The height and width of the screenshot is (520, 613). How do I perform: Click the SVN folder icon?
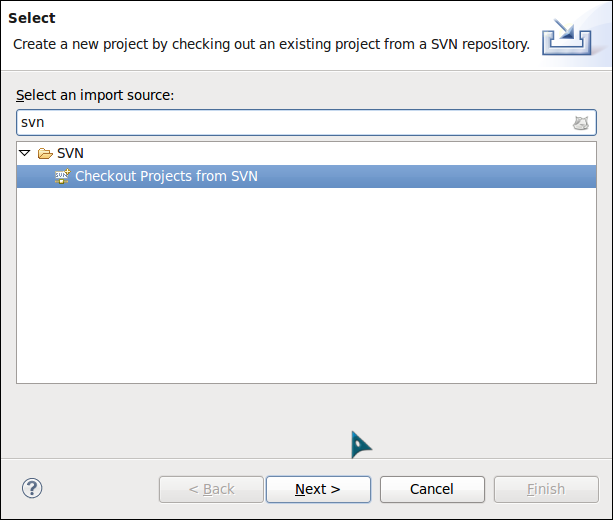point(45,153)
